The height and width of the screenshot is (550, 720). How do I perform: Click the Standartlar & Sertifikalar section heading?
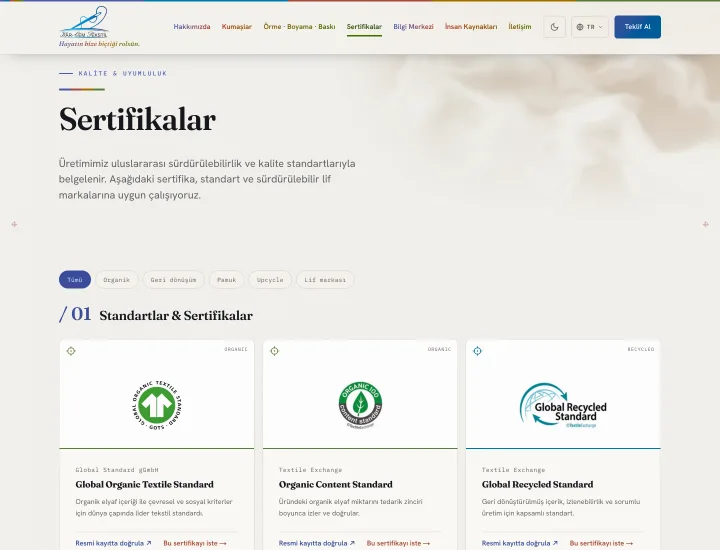point(176,316)
